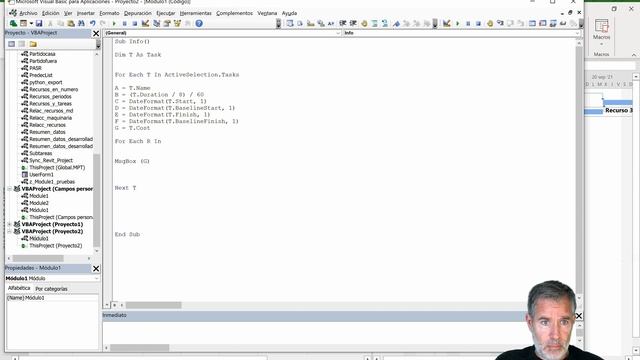
Task: Open the Immediate Window icon in the Debug toolbar
Action: [542, 23]
